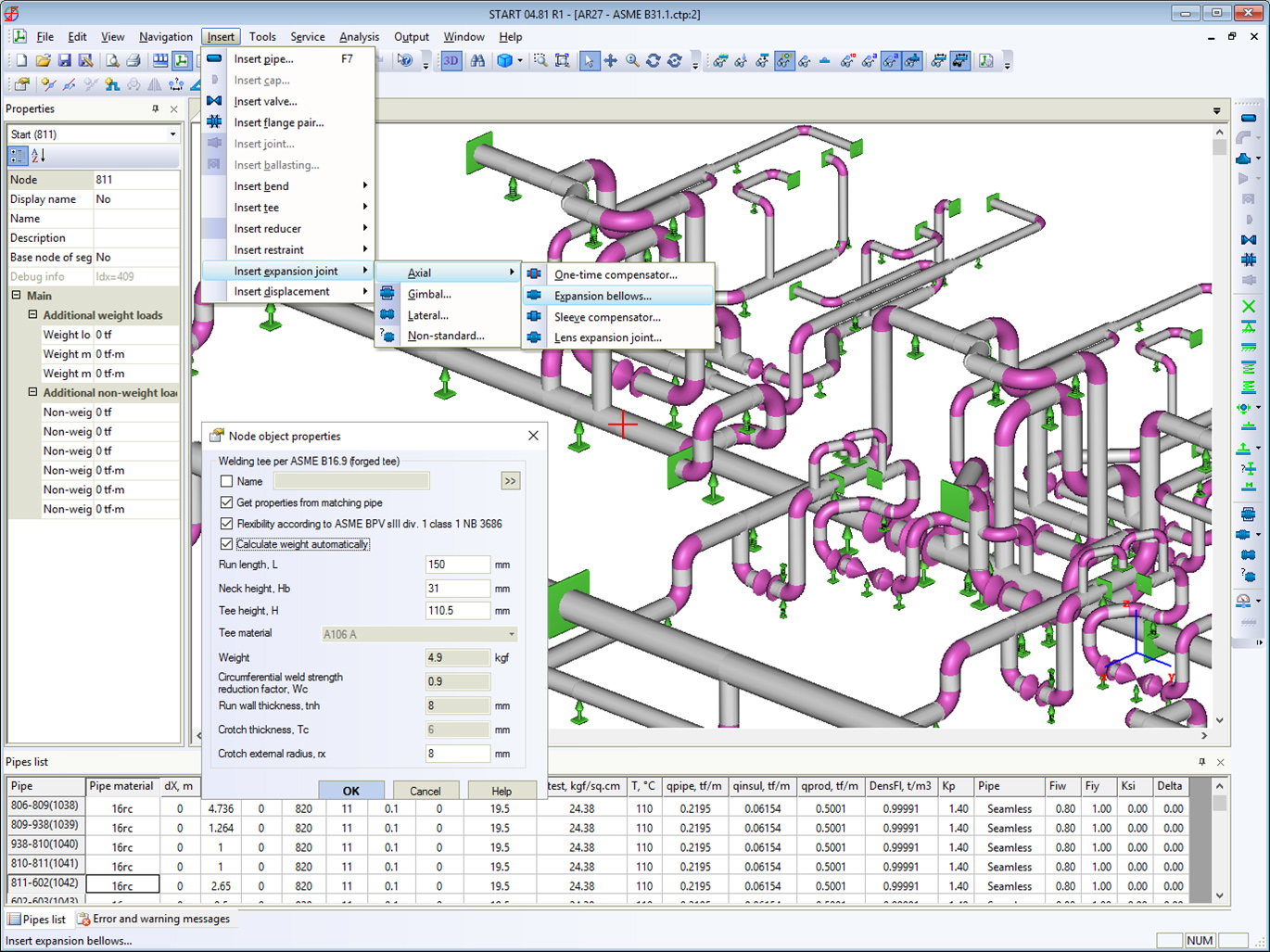
Task: Collapse the Main properties group
Action: coord(17,296)
